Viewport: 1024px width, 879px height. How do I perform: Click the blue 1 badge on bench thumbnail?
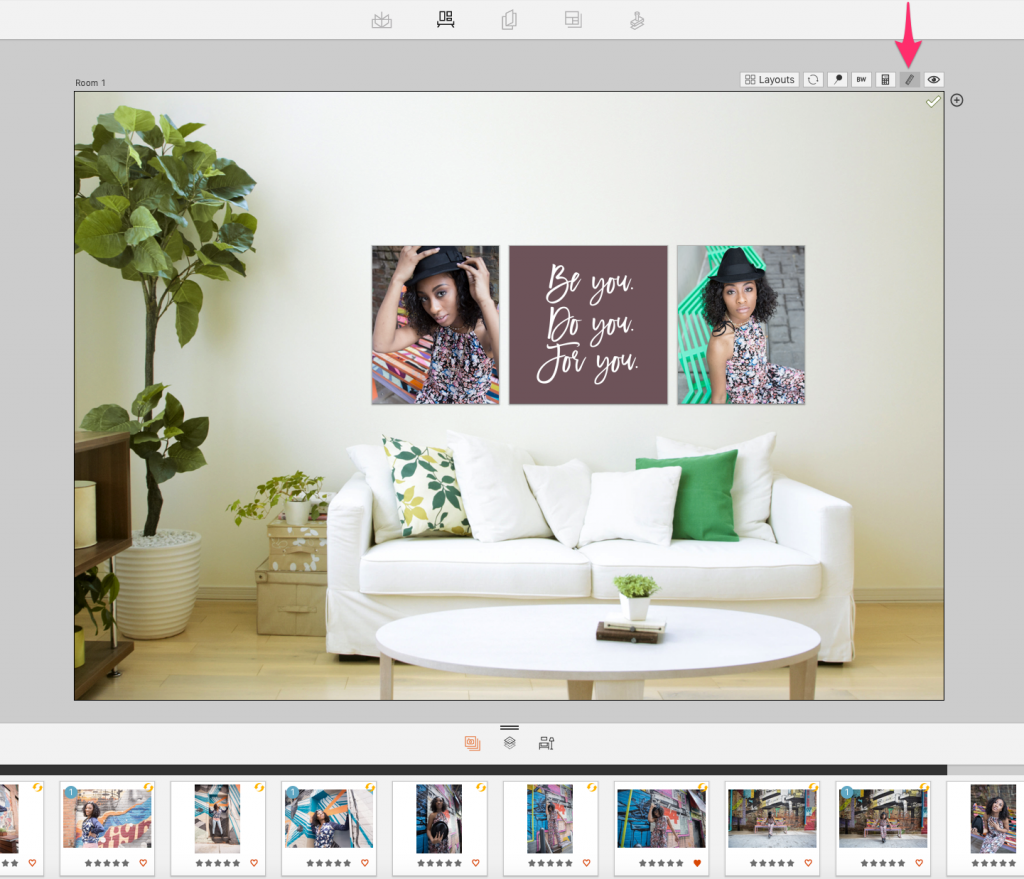pos(846,793)
